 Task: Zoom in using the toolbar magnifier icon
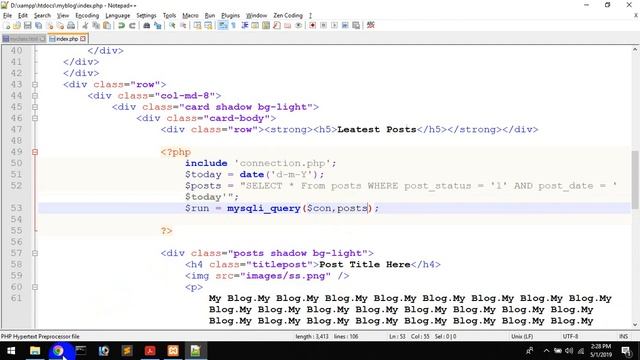click(172, 25)
